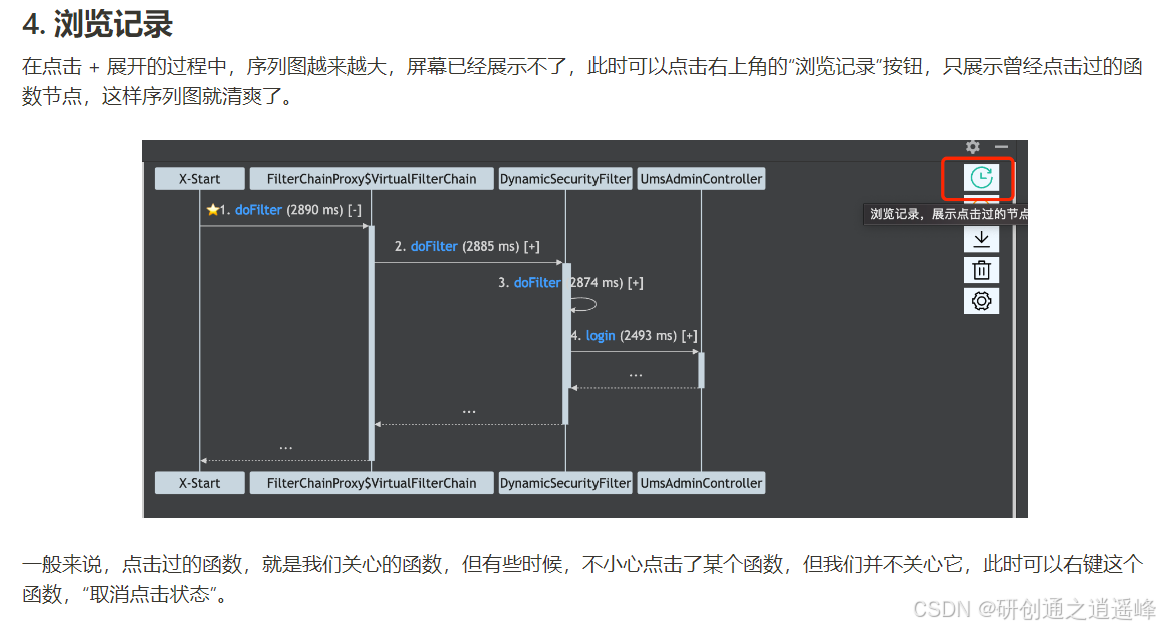The image size is (1160, 629).
Task: Click the '(2493 ms)' duration text
Action: 648,336
